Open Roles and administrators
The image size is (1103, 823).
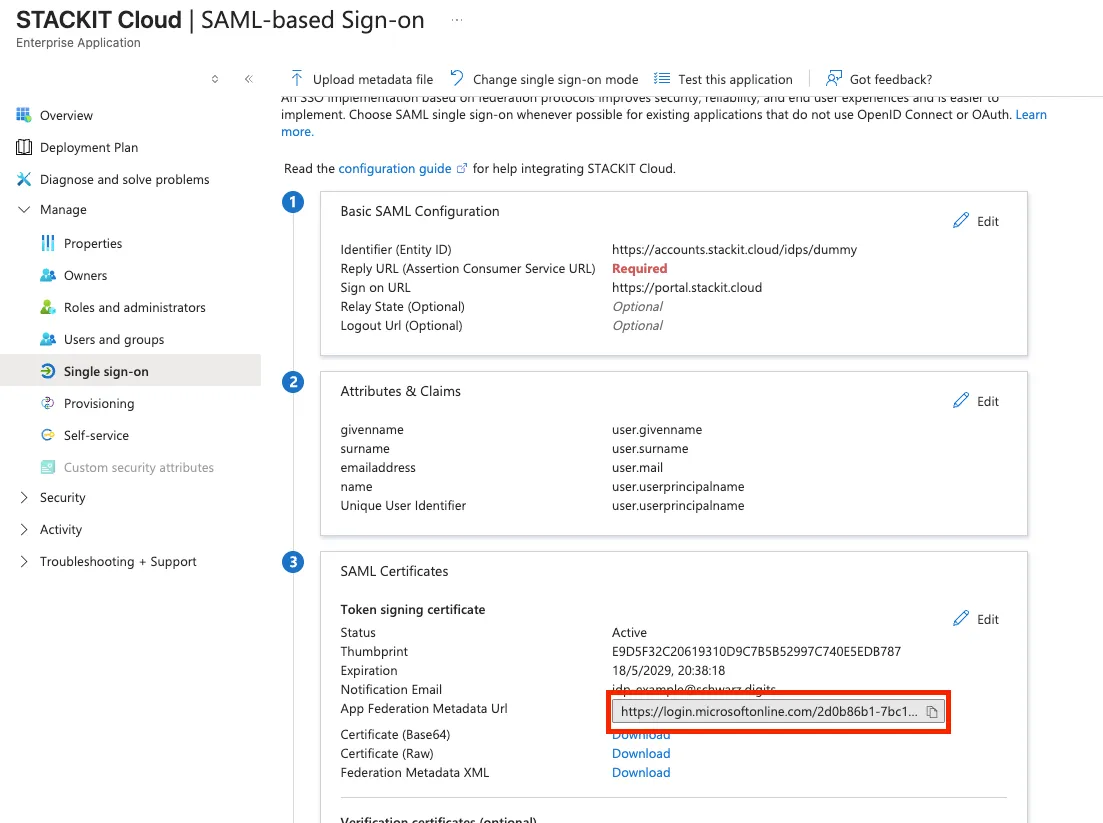tap(134, 307)
